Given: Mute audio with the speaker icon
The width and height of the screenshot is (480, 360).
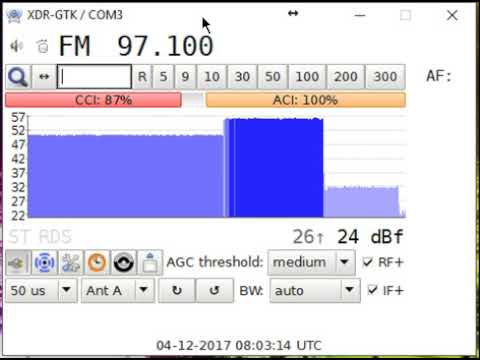Looking at the screenshot, I should [x=16, y=46].
